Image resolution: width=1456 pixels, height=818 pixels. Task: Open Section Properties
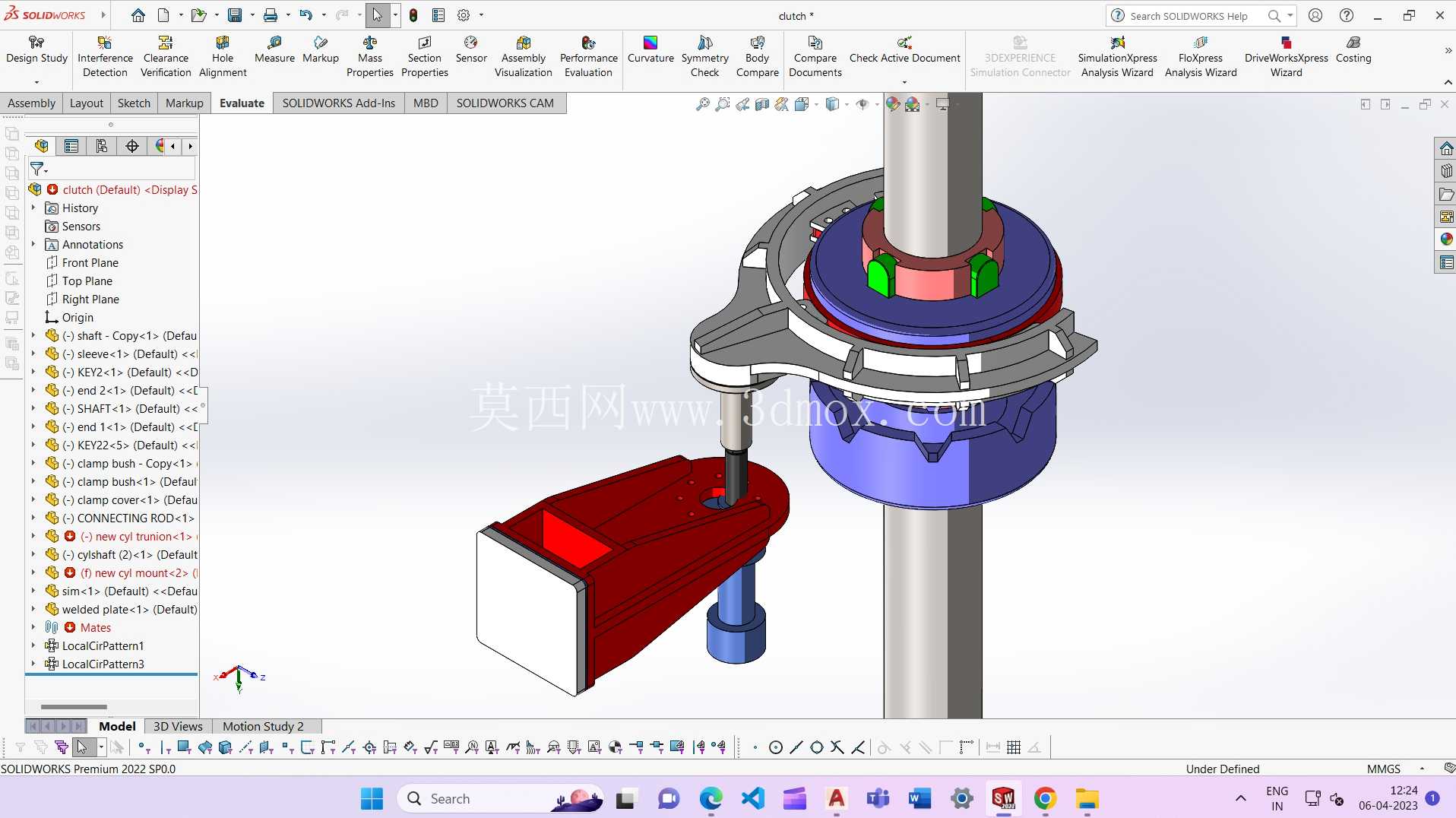pos(424,57)
